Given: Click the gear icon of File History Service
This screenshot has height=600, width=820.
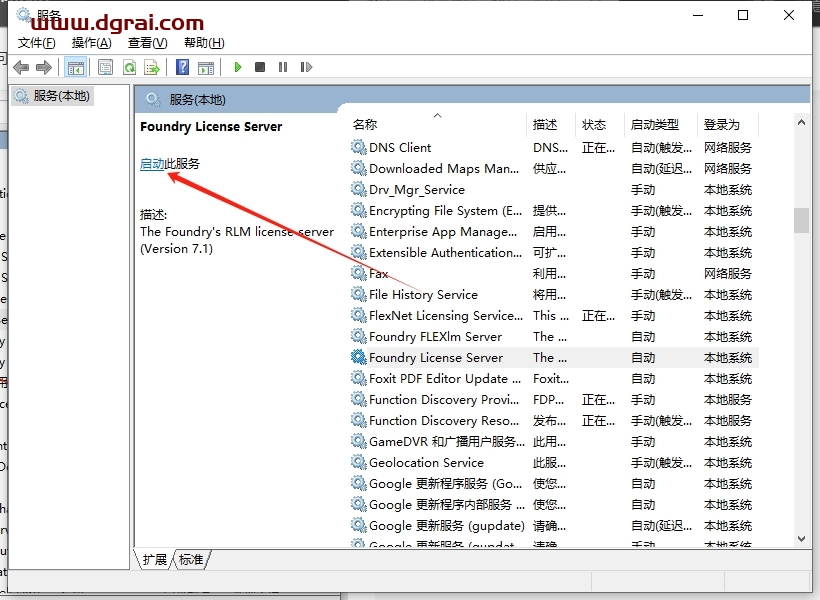Looking at the screenshot, I should tap(358, 294).
